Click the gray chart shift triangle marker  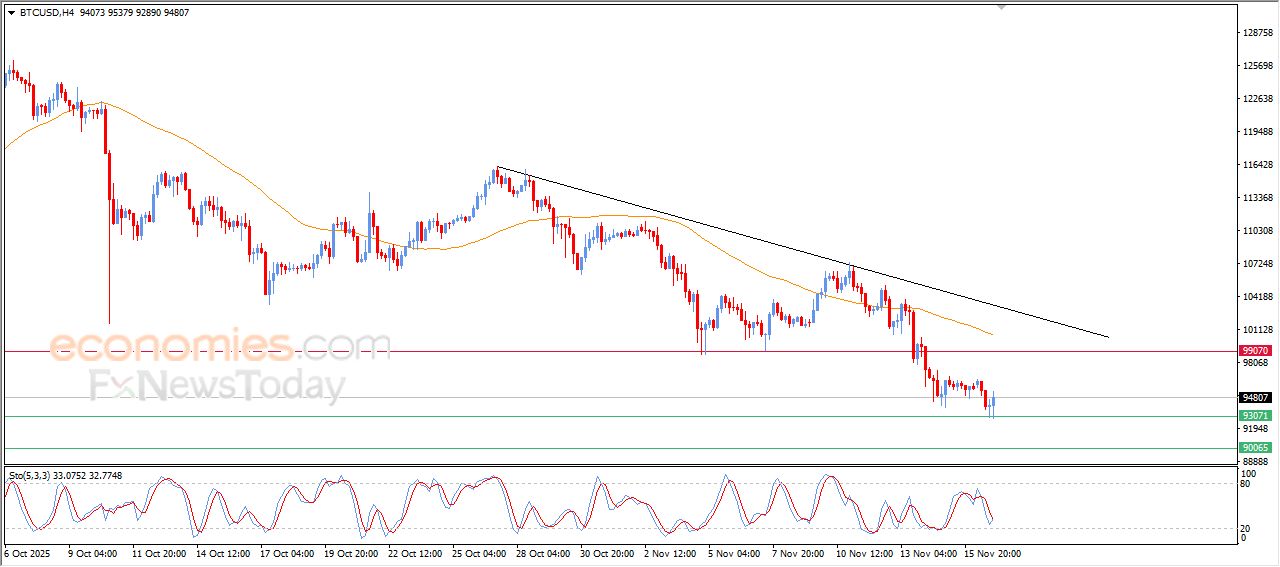coord(1001,7)
